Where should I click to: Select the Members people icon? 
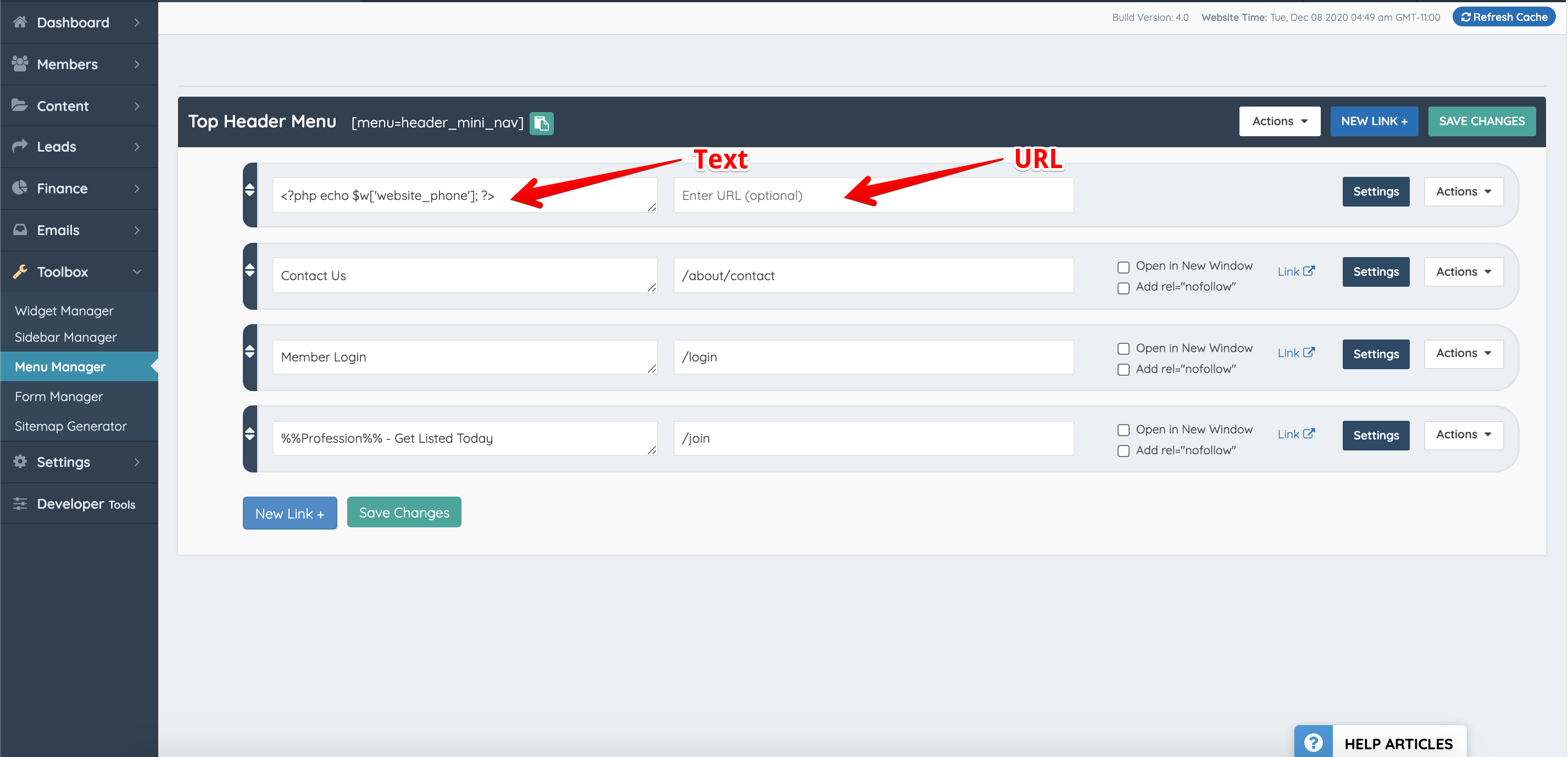[x=19, y=63]
